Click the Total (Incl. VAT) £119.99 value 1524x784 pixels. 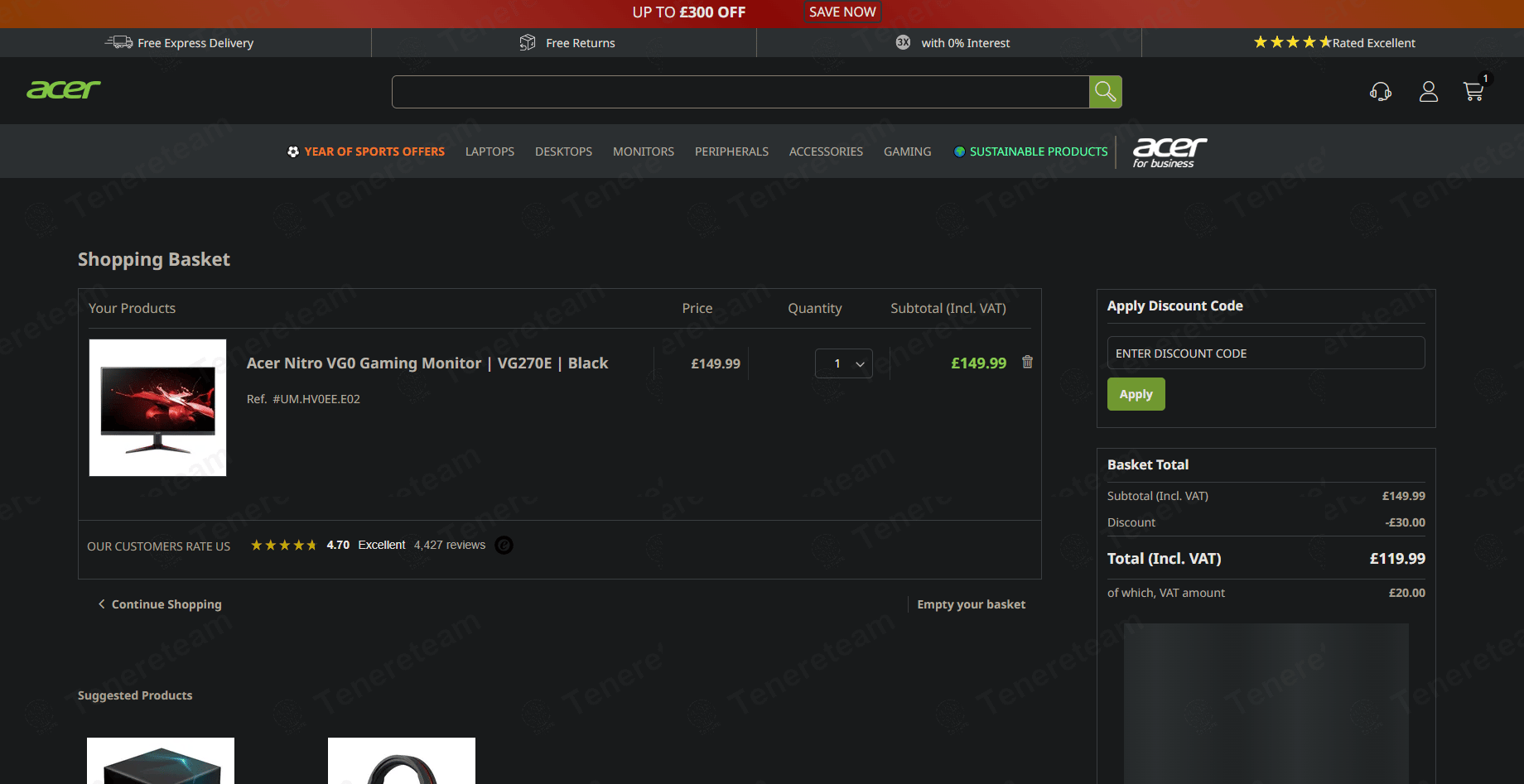(x=1397, y=559)
